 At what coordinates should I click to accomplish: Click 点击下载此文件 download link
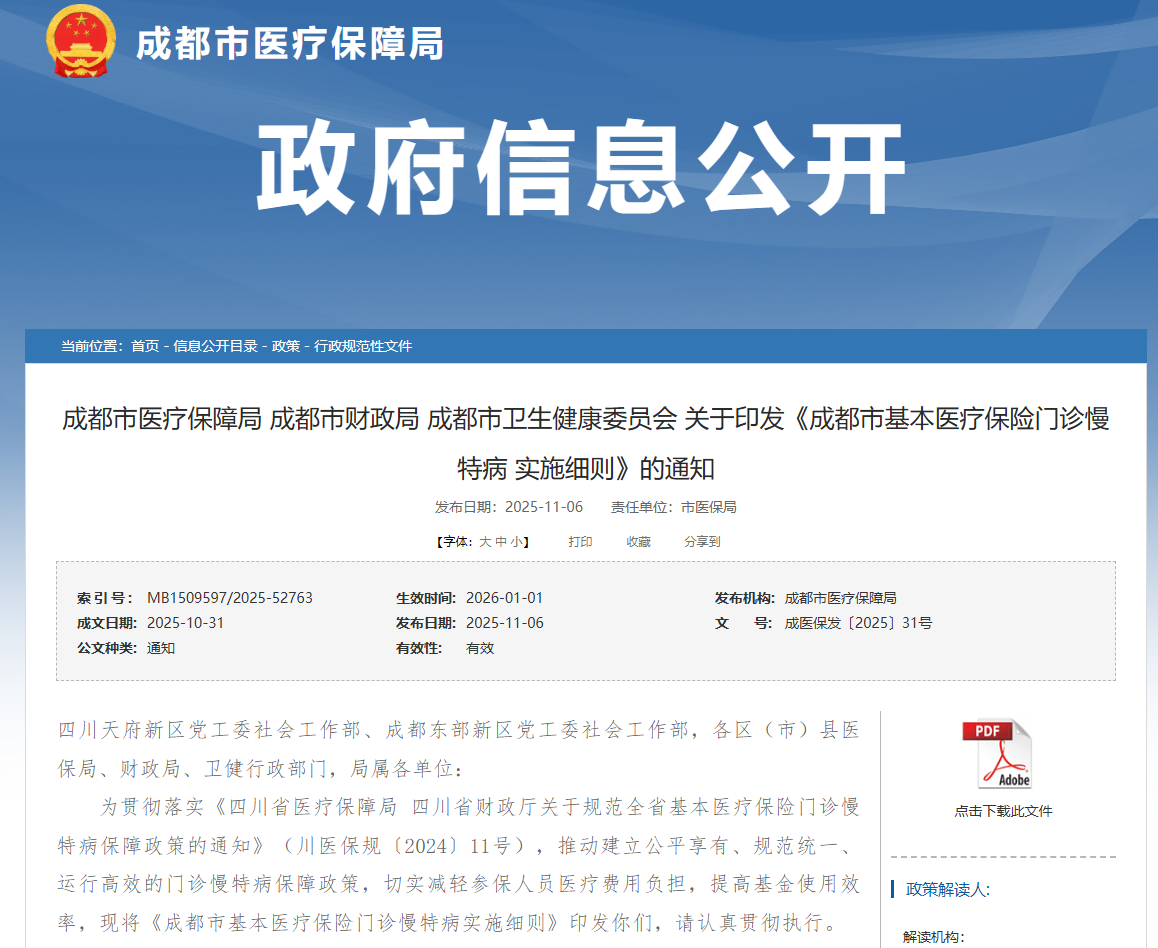point(1002,811)
